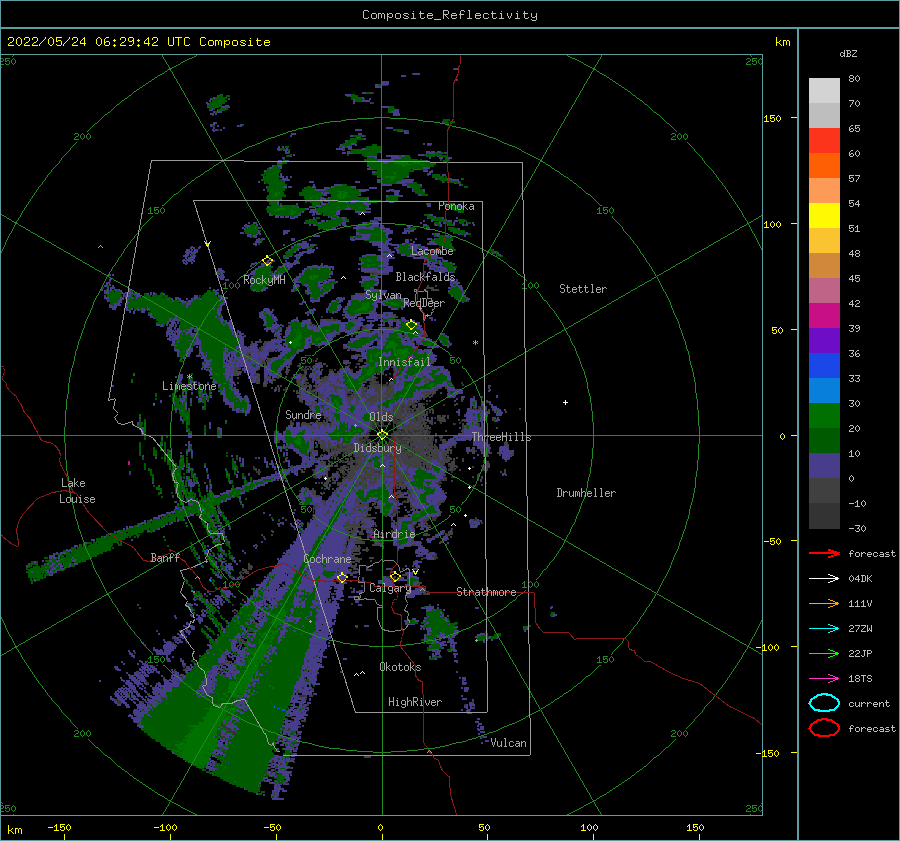Select the 65 dBZ red swatch
Viewport: 900px width, 841px height.
tap(824, 140)
